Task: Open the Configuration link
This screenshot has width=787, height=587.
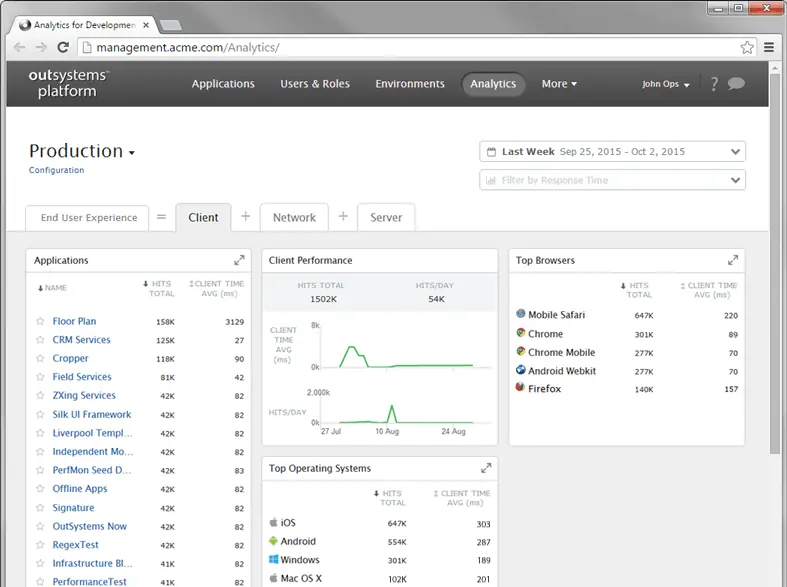Action: point(56,170)
